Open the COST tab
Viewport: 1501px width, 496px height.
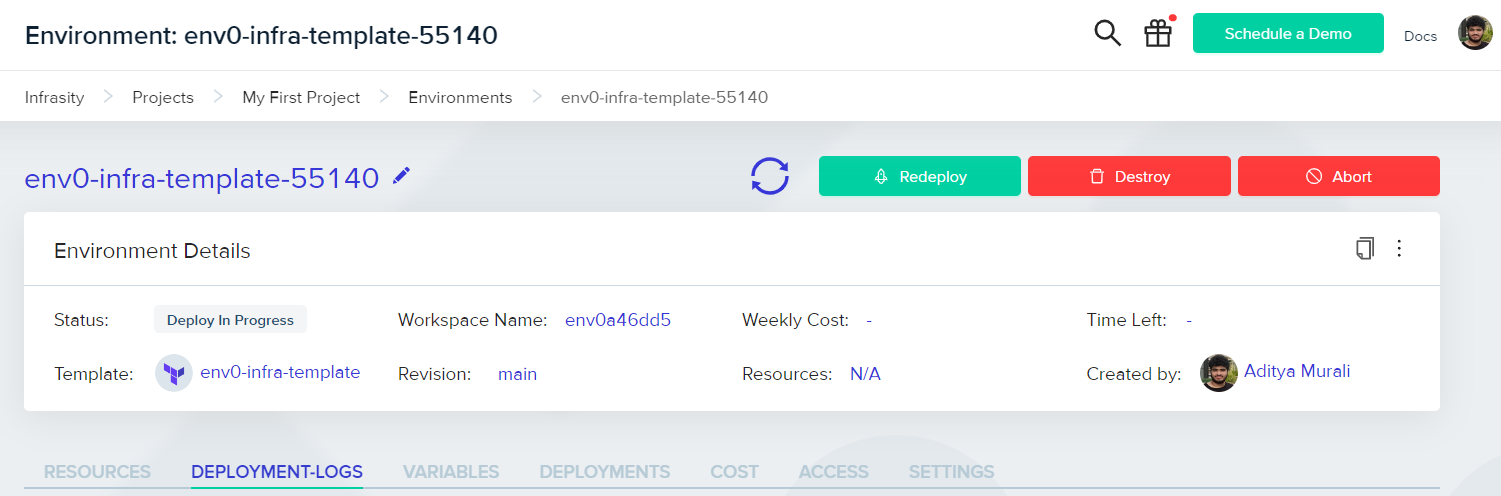pyautogui.click(x=735, y=472)
